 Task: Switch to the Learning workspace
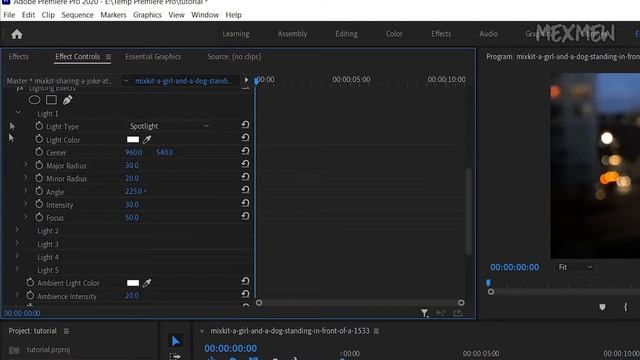tap(236, 34)
